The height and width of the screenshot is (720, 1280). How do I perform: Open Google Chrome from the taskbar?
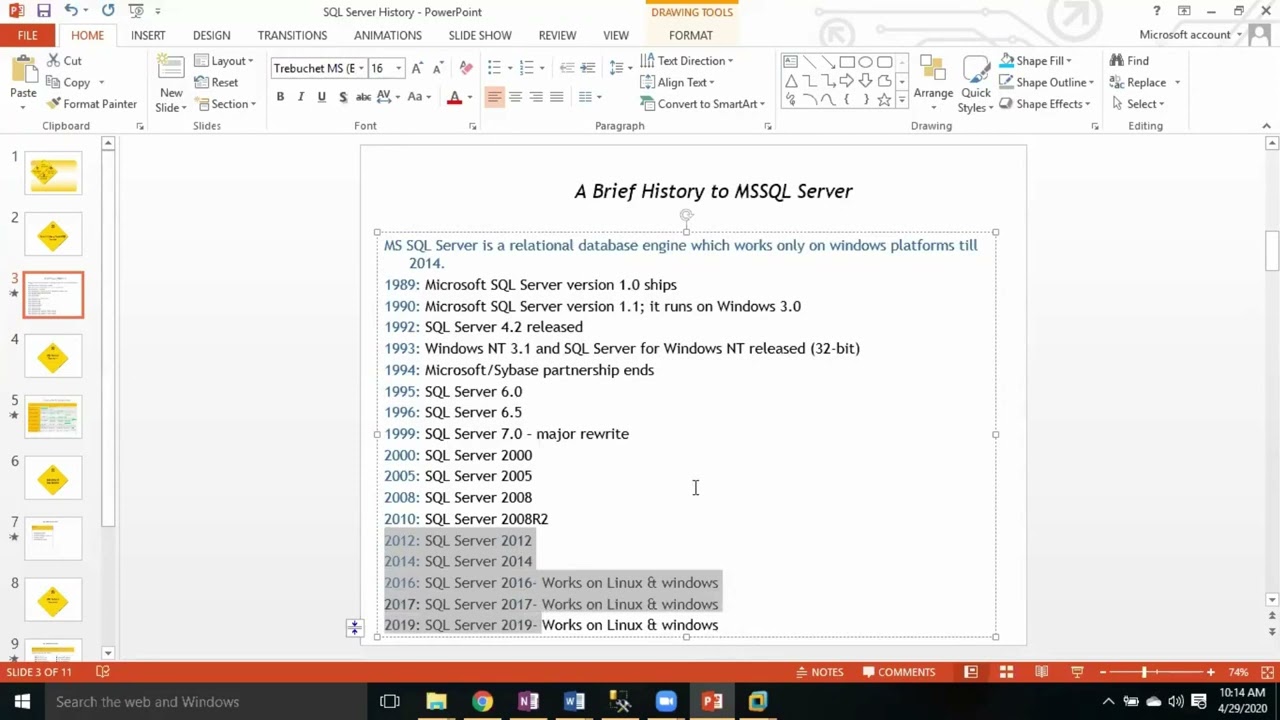(482, 702)
